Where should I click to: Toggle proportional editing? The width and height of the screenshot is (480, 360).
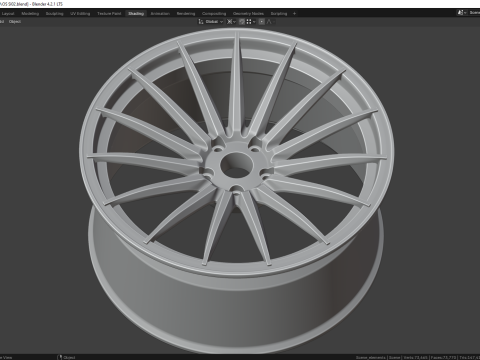coord(262,22)
